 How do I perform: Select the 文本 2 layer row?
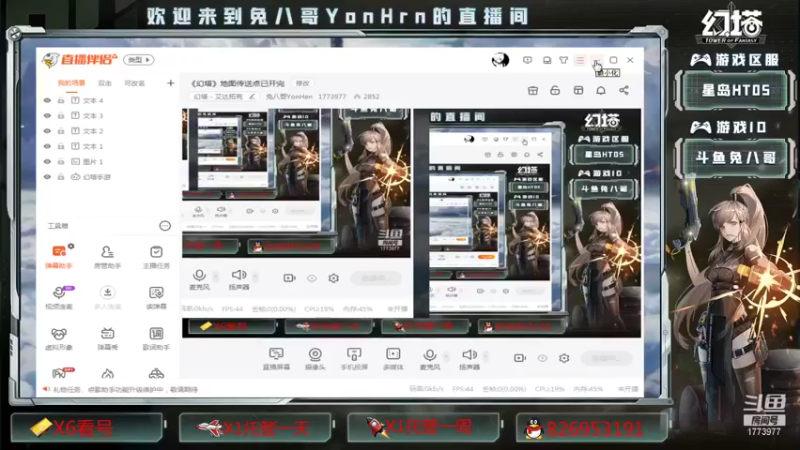(109, 131)
